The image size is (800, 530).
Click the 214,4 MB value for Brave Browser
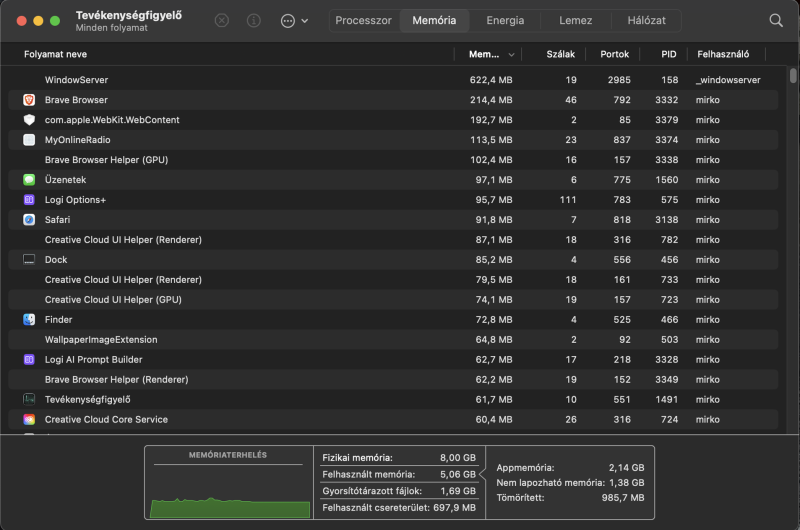(x=491, y=100)
